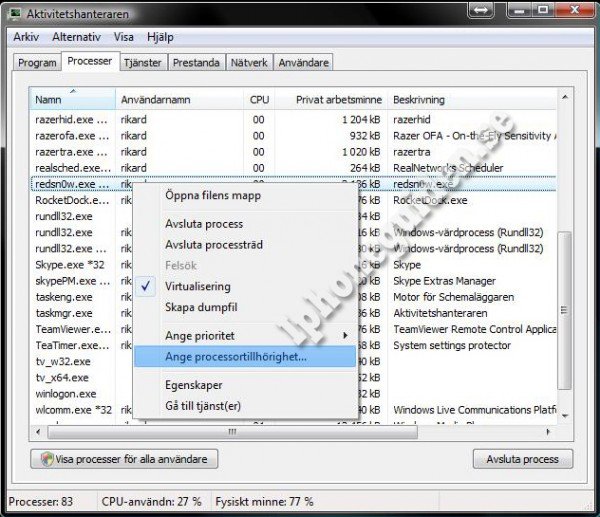Click the Skype Extras Manager description
The image size is (600, 517).
(444, 281)
